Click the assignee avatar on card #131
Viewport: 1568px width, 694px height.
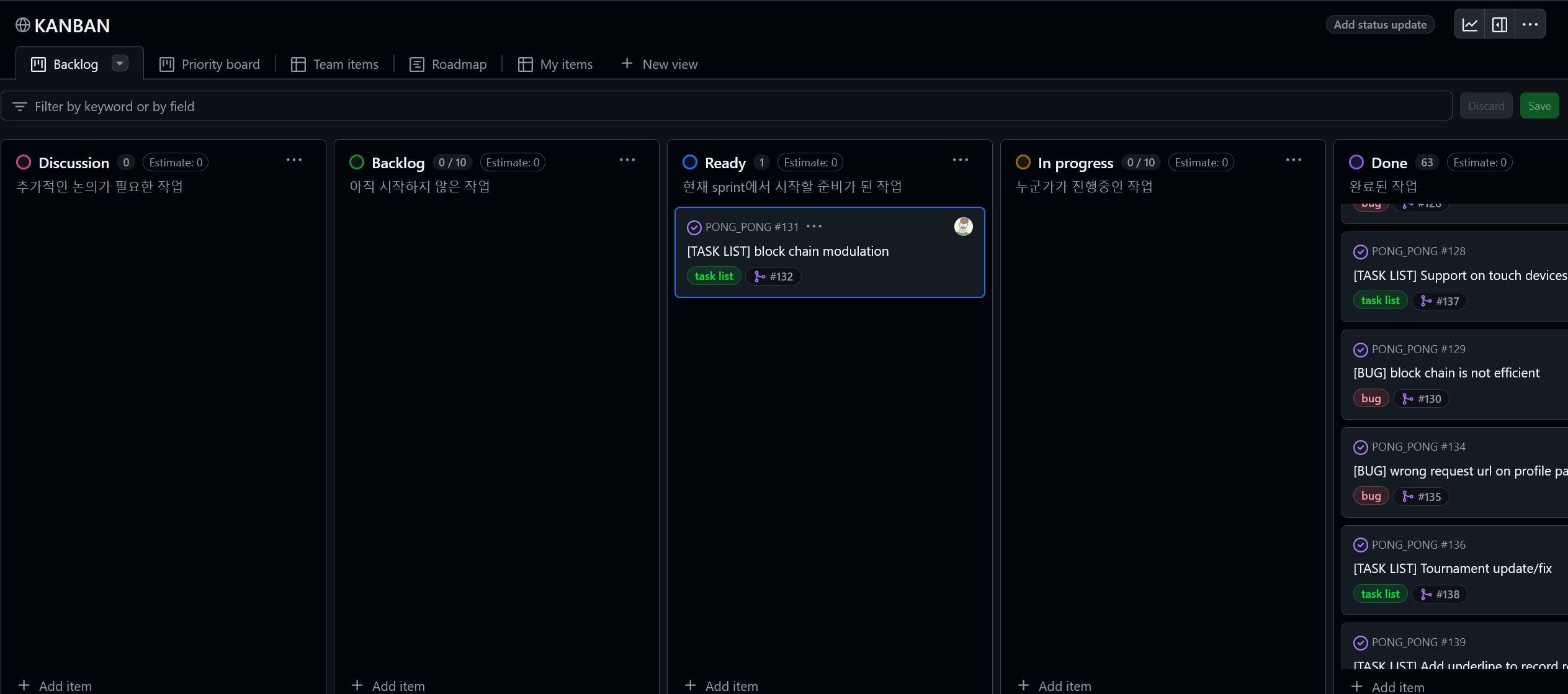pyautogui.click(x=963, y=227)
